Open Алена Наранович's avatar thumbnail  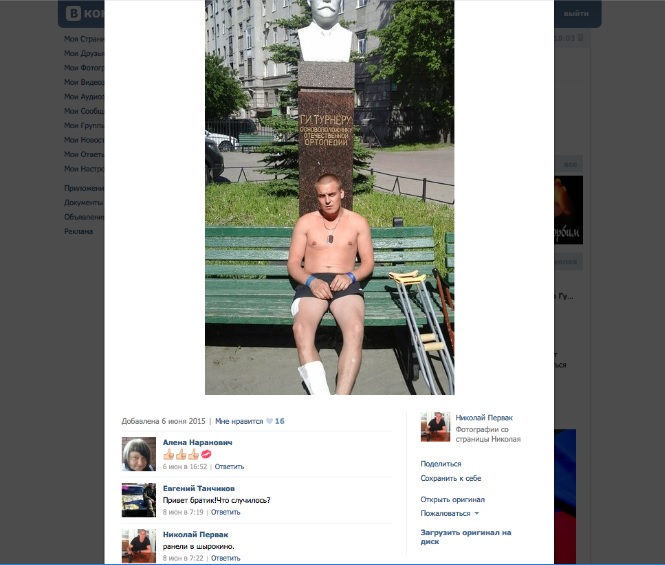(x=139, y=454)
